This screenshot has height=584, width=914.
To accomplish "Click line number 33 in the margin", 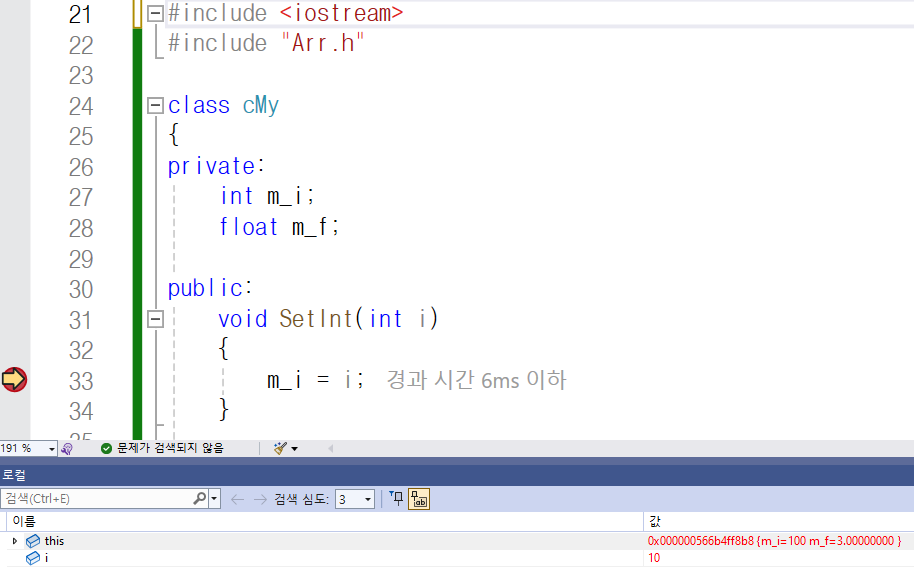I will coord(80,381).
